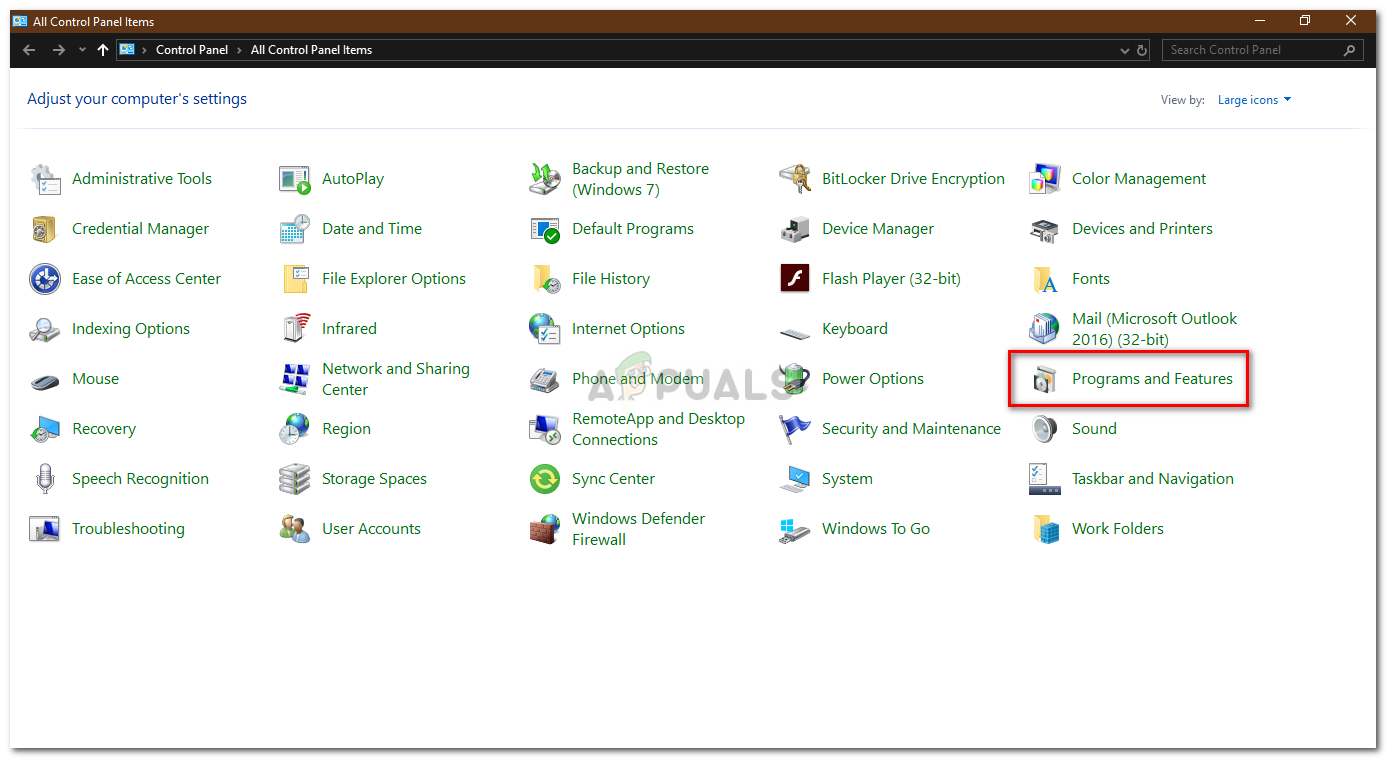Expand the recent locations arrow in navigation
This screenshot has height=759, width=1387.
82,50
